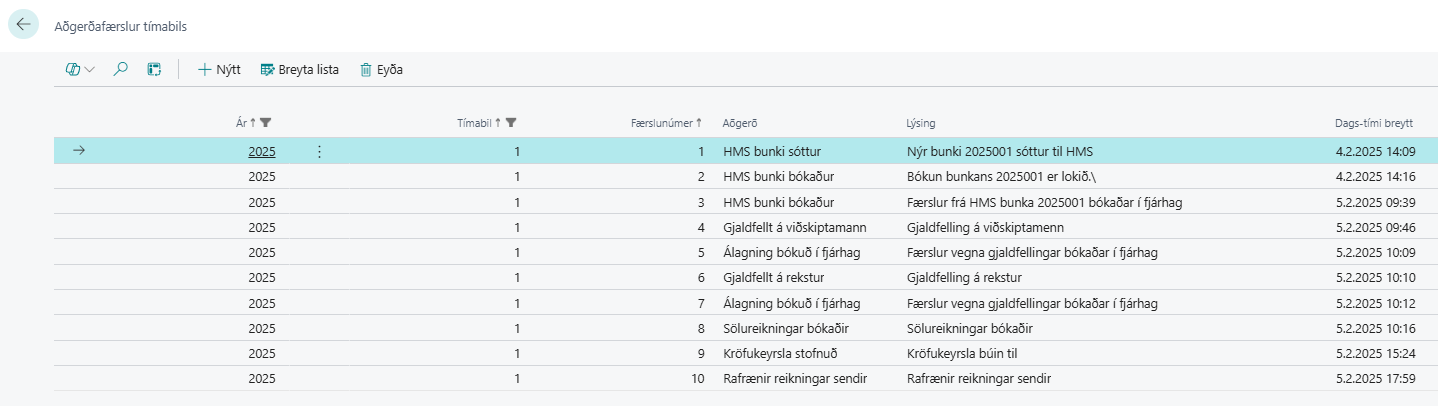Create a new entry with Nýtt
This screenshot has width=1438, height=406.
tap(220, 70)
